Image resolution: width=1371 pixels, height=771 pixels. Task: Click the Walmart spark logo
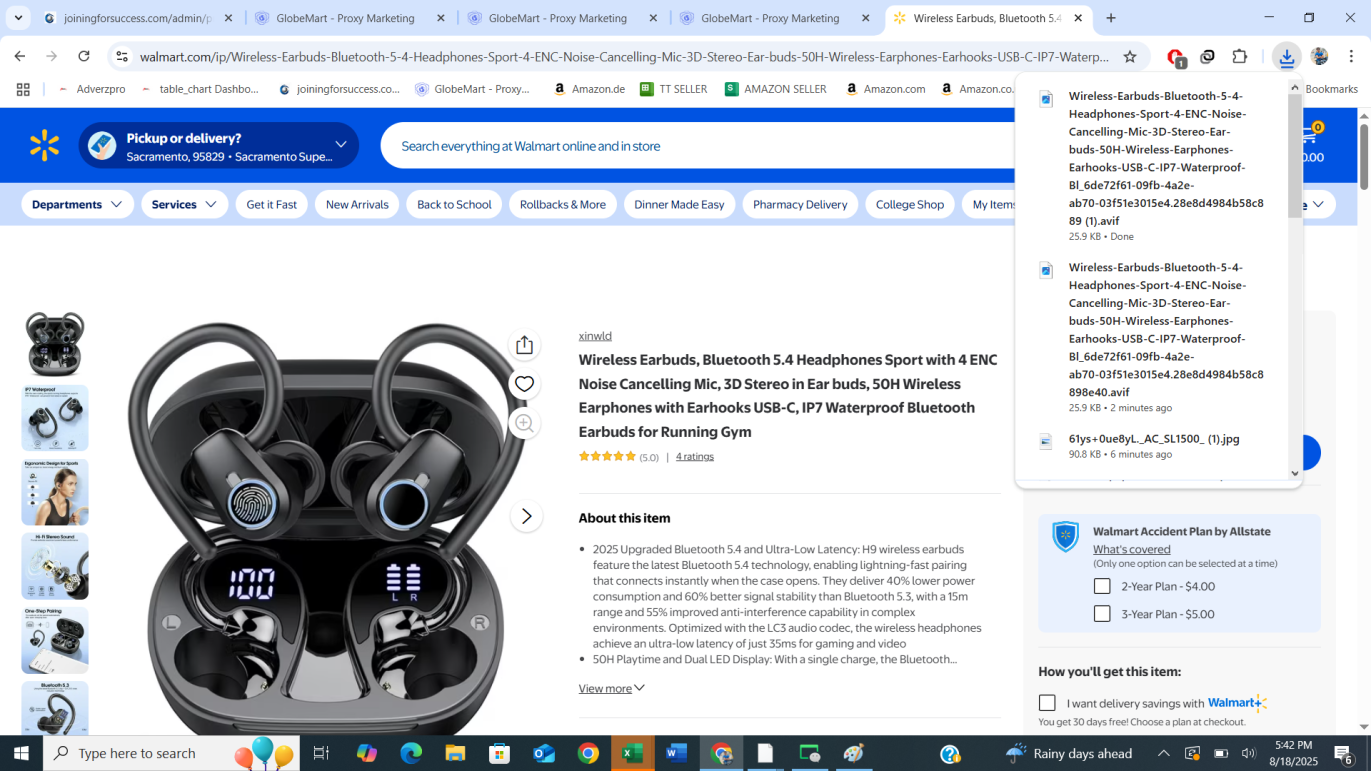[44, 146]
